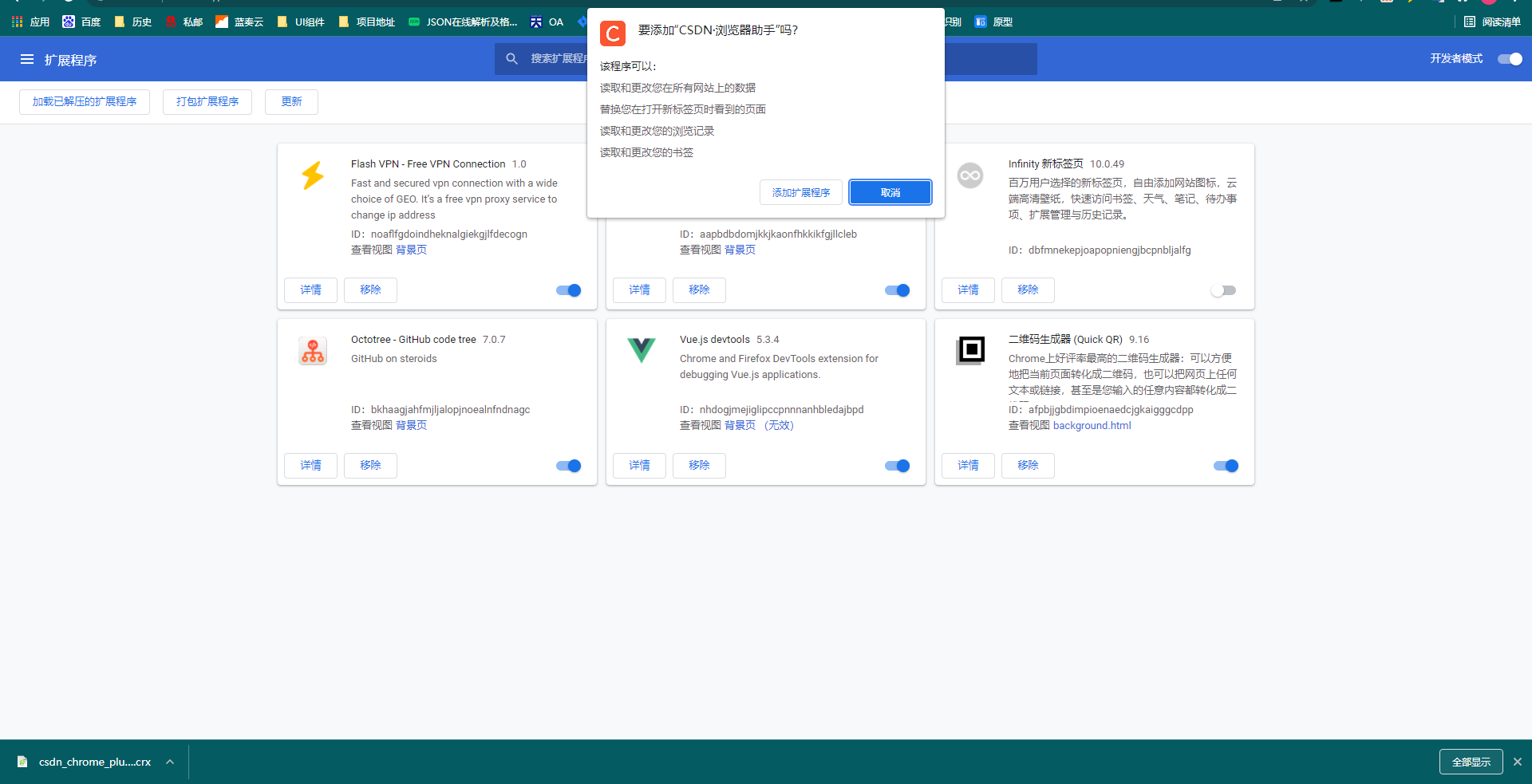
Task: Click the Octotree extension icon
Action: 313,351
